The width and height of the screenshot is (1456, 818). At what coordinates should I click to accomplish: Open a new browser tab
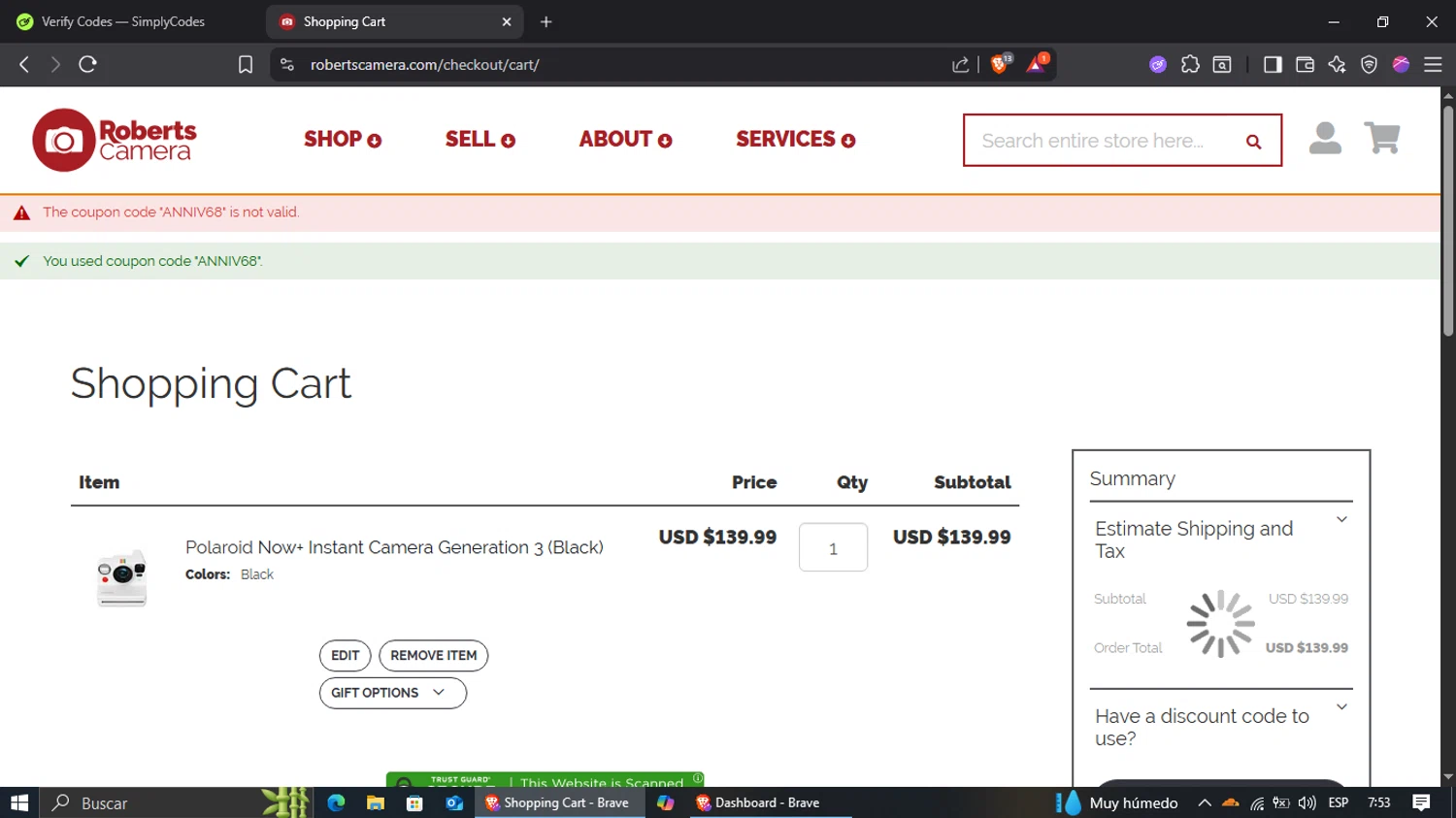pos(546,21)
